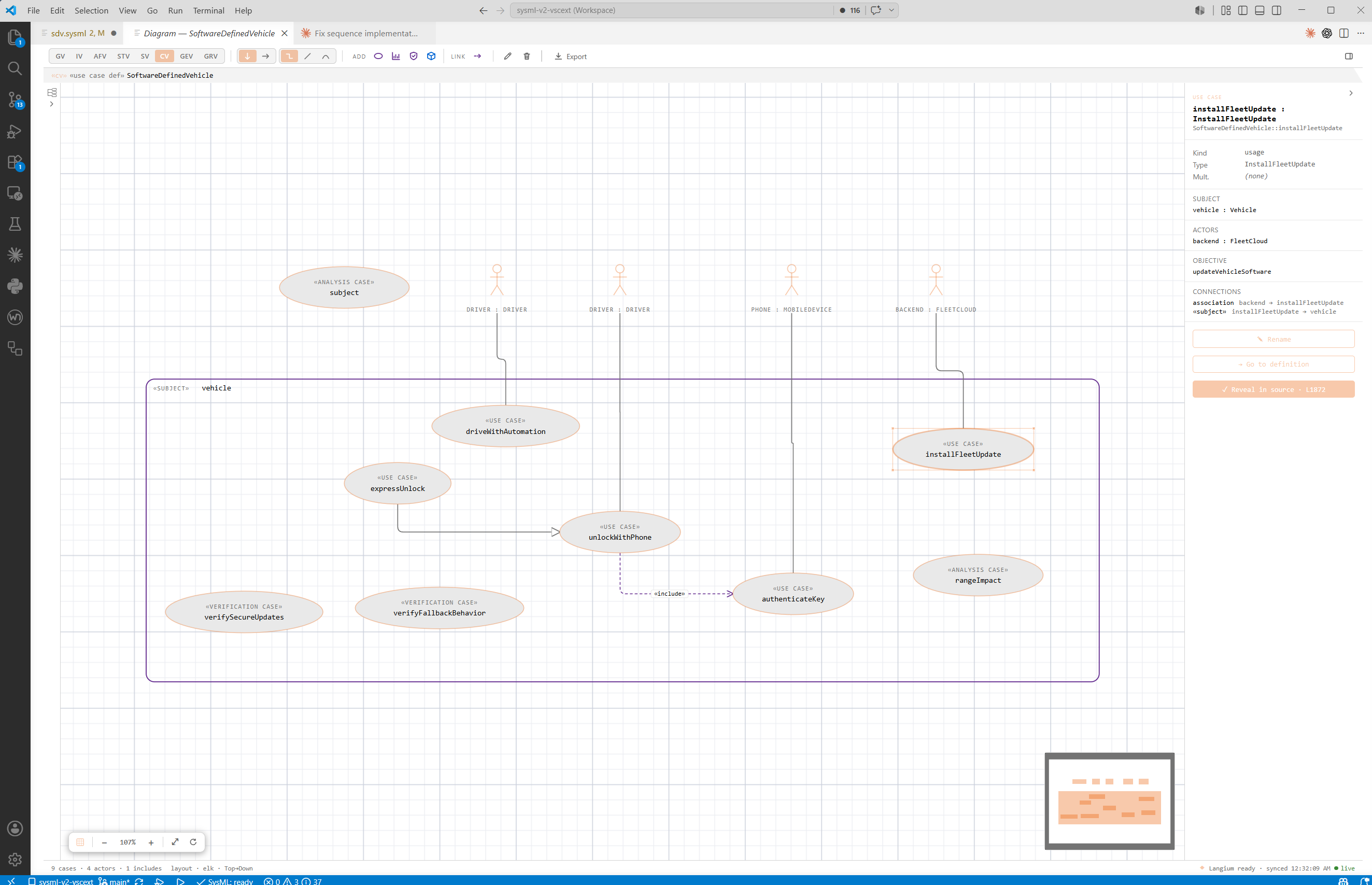Viewport: 1372px width, 885px height.
Task: Select orthogonal edge routing style
Action: point(290,57)
